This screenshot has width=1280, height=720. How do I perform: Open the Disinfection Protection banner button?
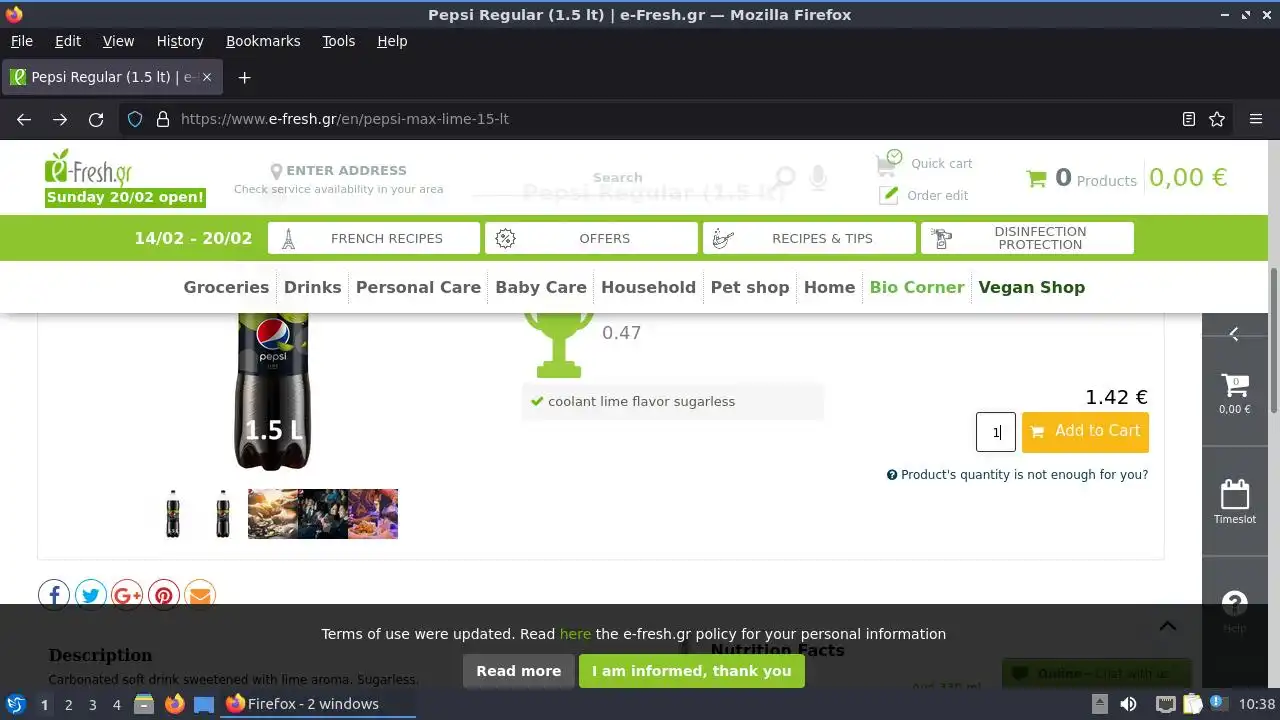coord(1027,238)
